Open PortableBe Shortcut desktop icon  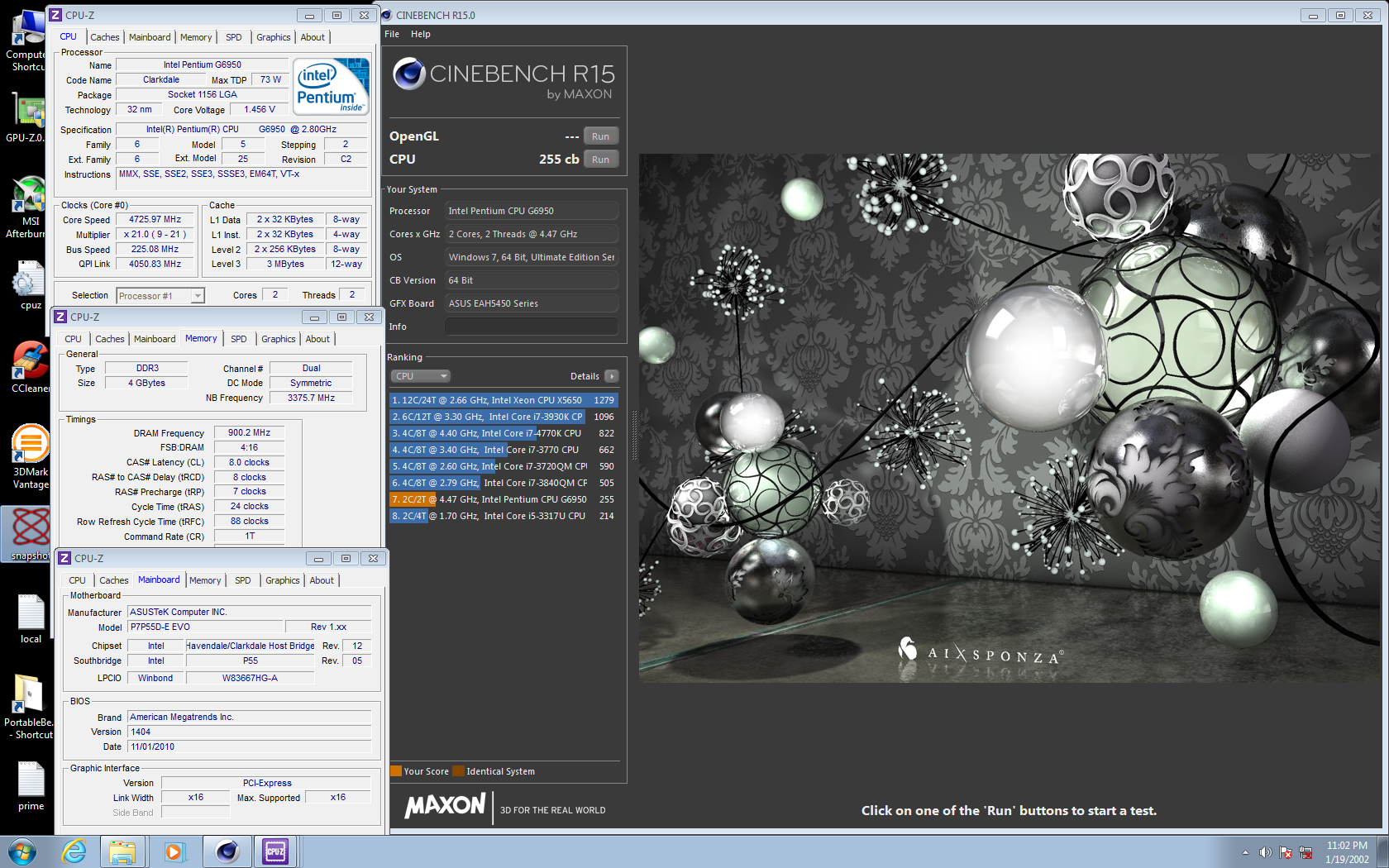tap(29, 707)
